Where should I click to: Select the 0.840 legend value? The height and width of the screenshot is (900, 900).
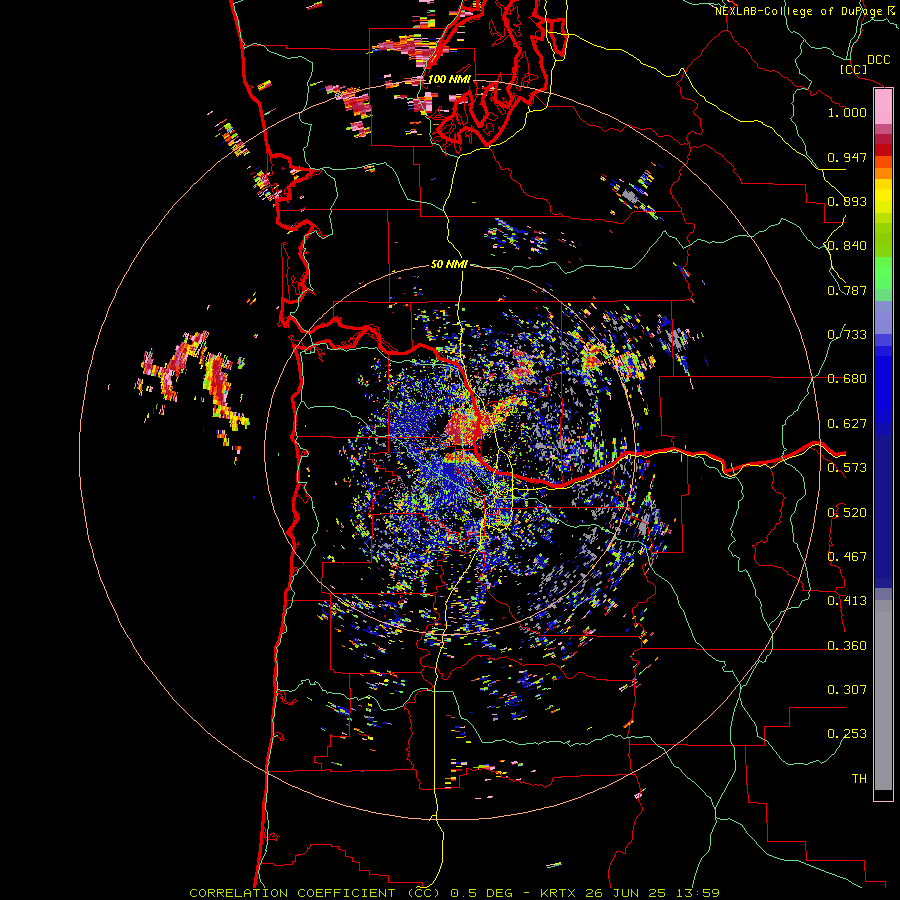click(847, 246)
